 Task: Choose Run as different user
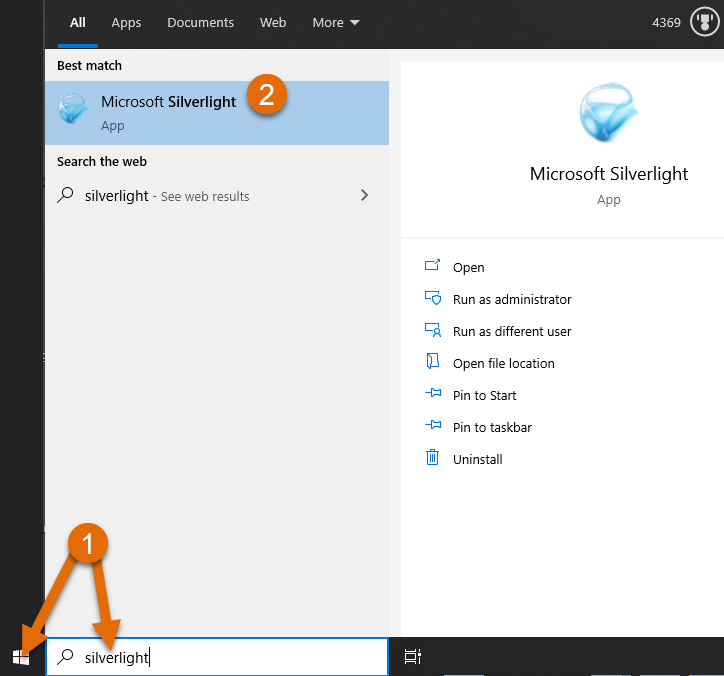pyautogui.click(x=512, y=332)
